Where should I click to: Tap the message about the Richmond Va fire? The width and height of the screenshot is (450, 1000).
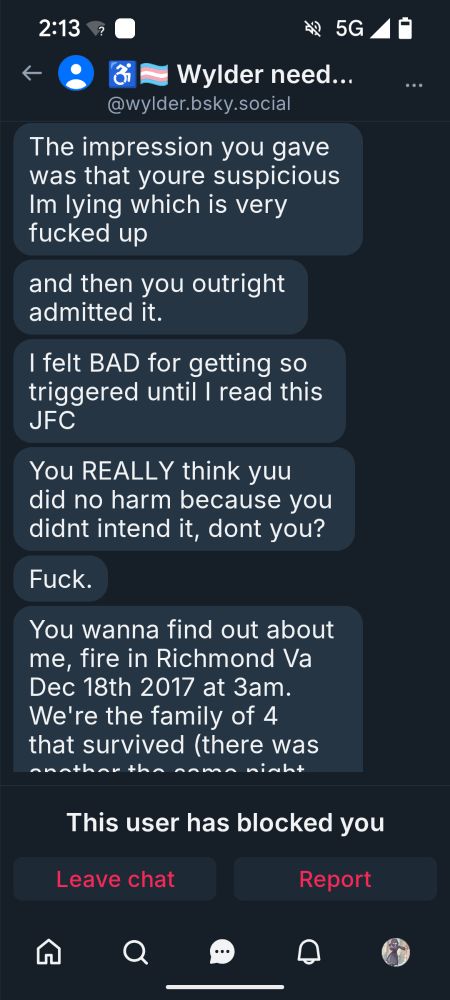click(188, 689)
